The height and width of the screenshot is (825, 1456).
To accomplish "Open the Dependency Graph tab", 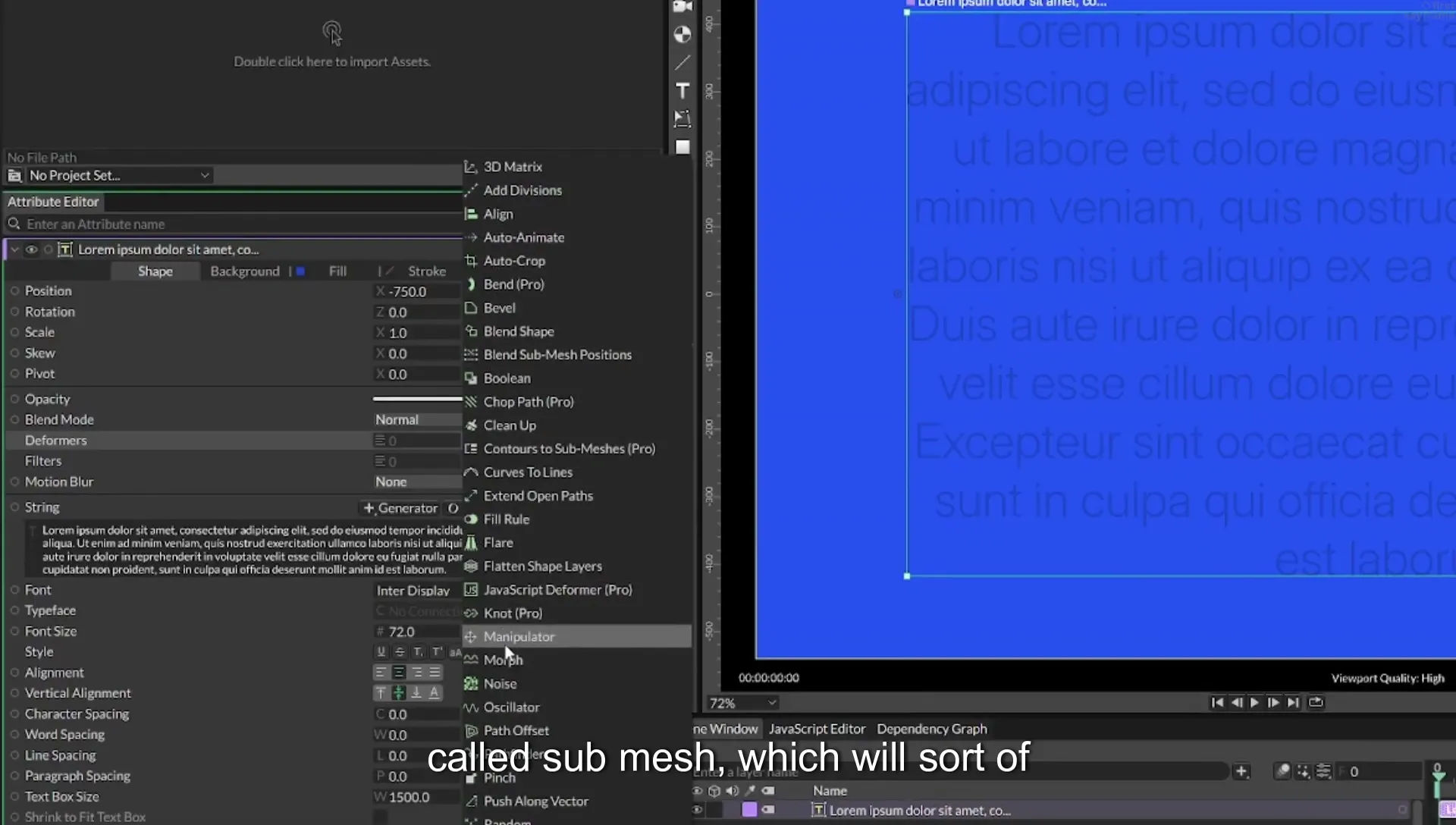I will (932, 729).
